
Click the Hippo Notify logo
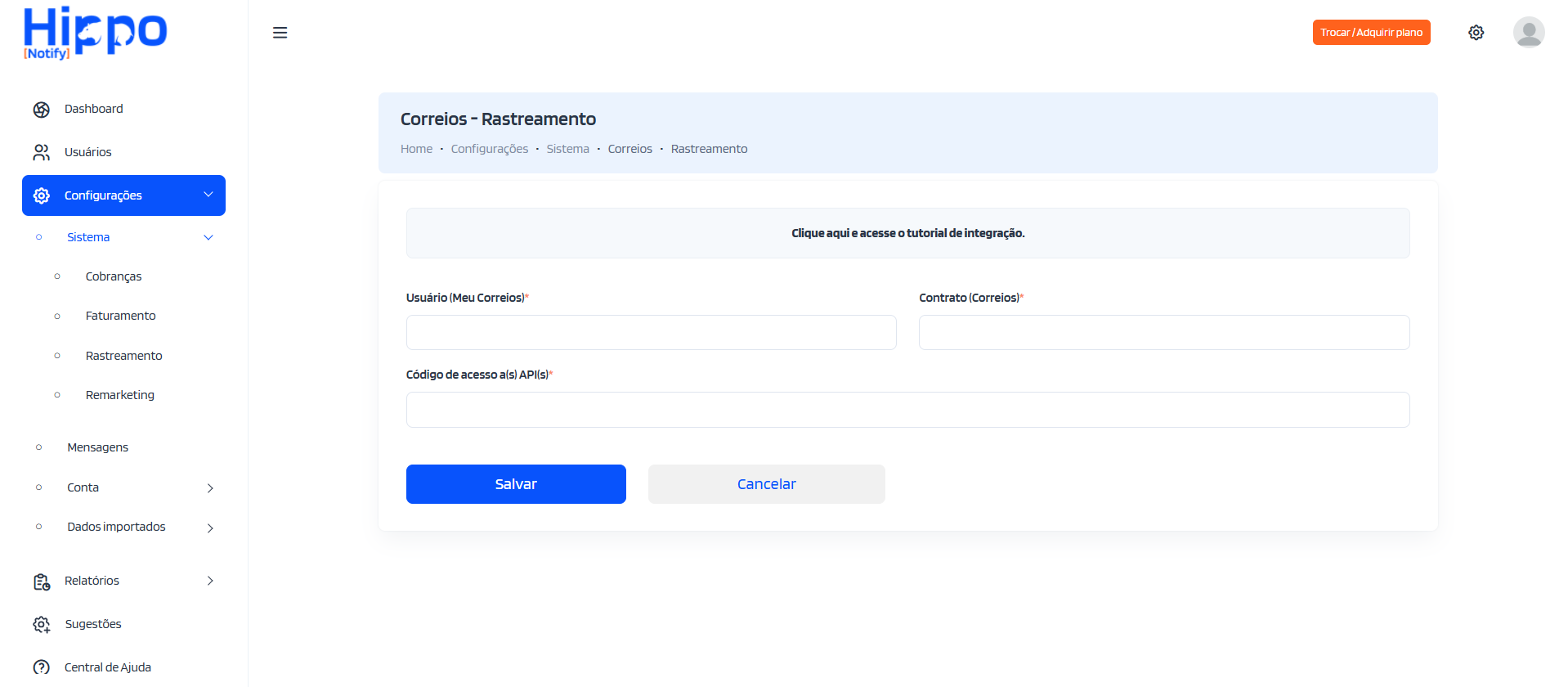95,33
